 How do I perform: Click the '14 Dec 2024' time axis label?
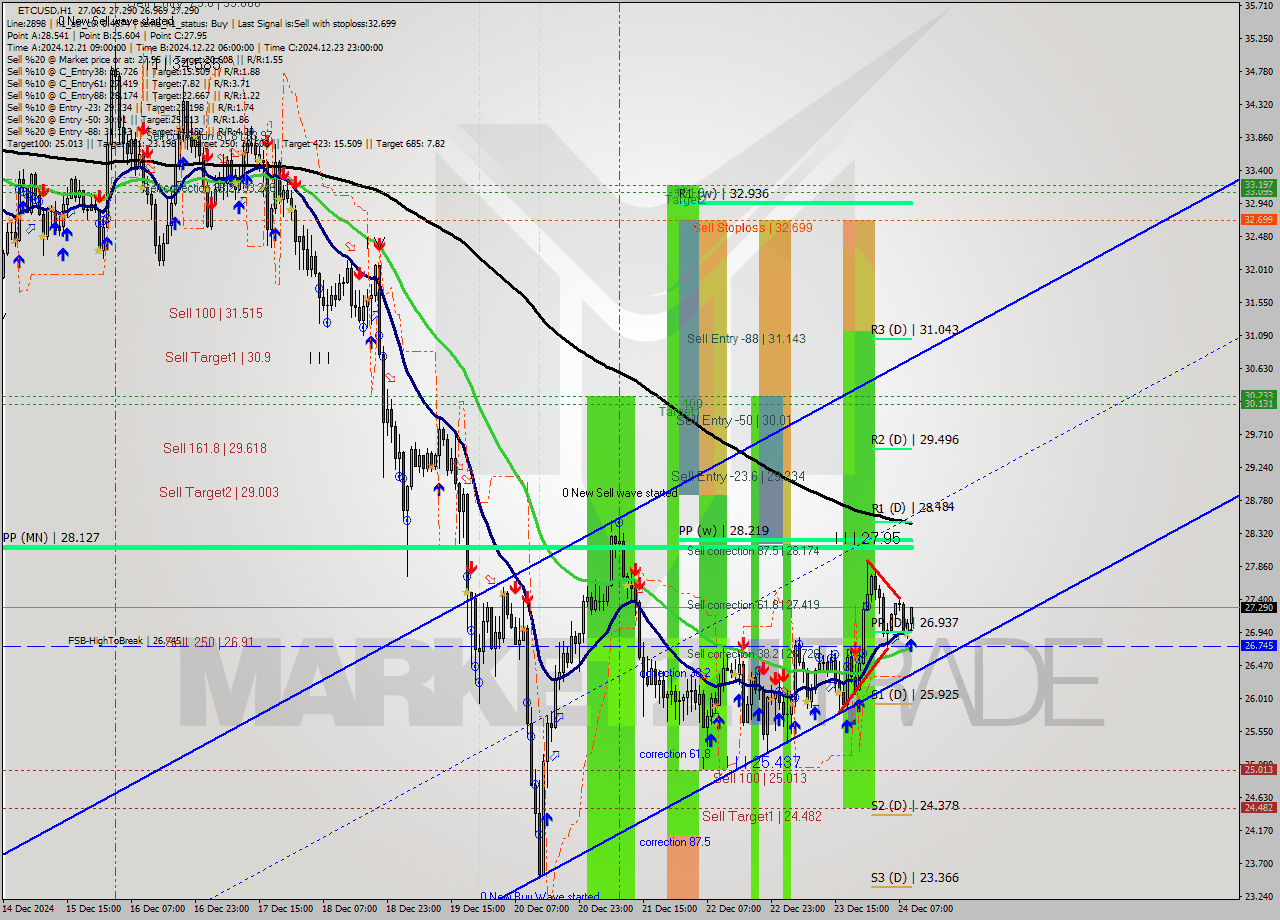click(26, 909)
